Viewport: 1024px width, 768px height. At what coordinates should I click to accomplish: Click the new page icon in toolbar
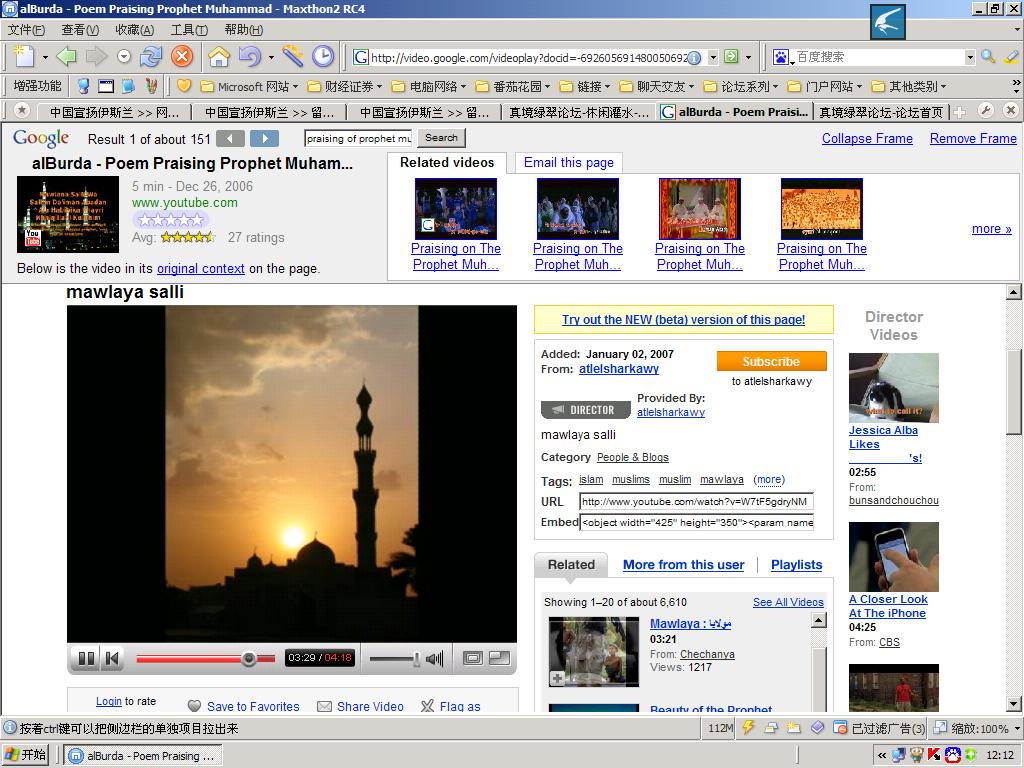pos(25,57)
